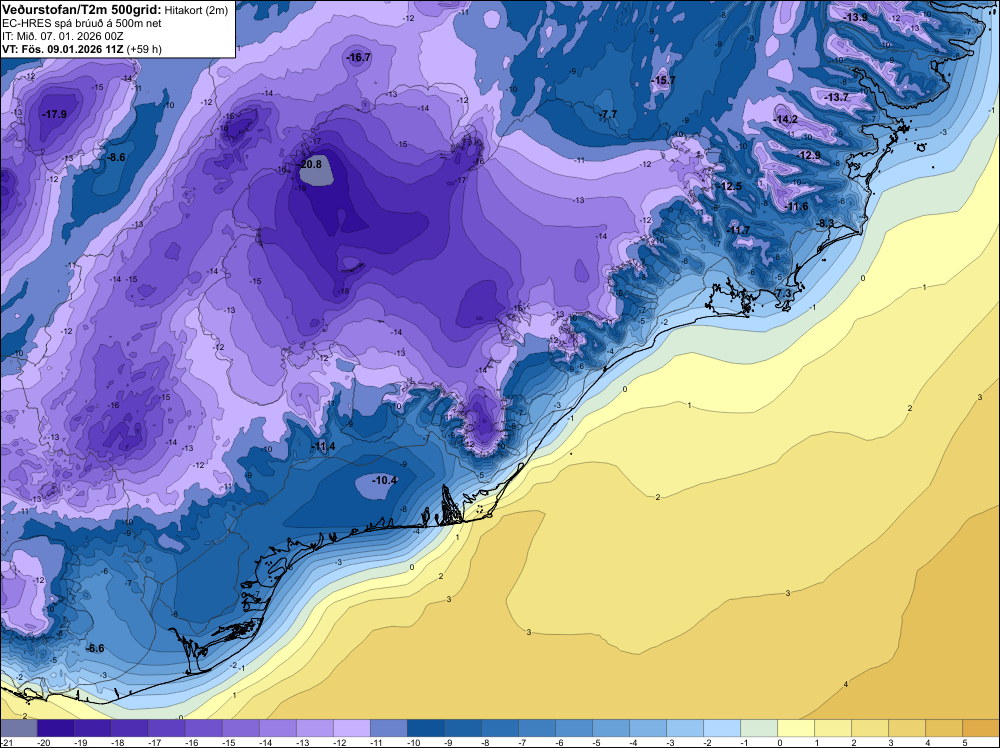The height and width of the screenshot is (748, 1000).
Task: Click the -20.8 minimum temperature label
Action: [x=311, y=164]
